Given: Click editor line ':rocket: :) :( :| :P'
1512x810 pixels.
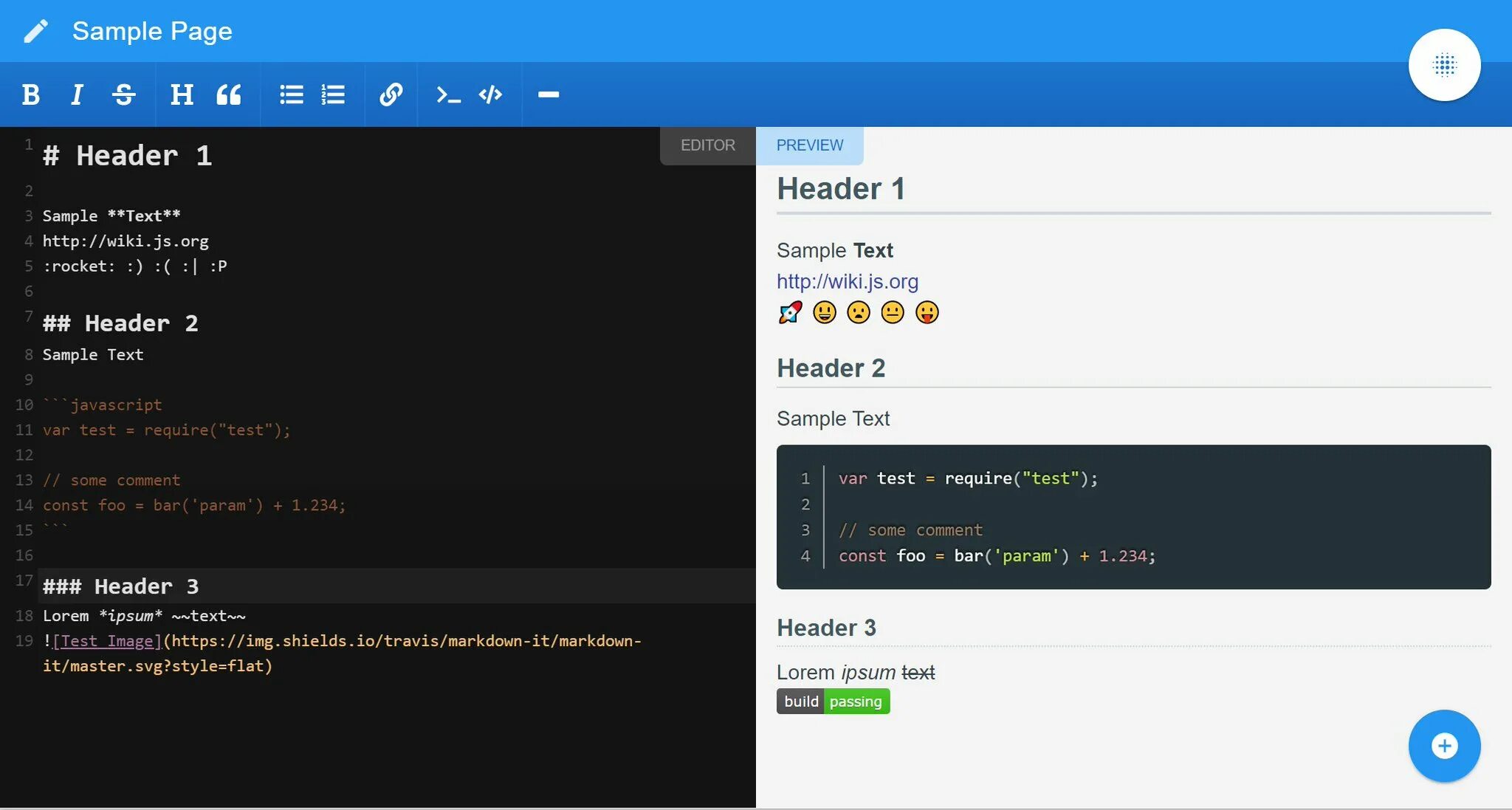Looking at the screenshot, I should point(134,266).
